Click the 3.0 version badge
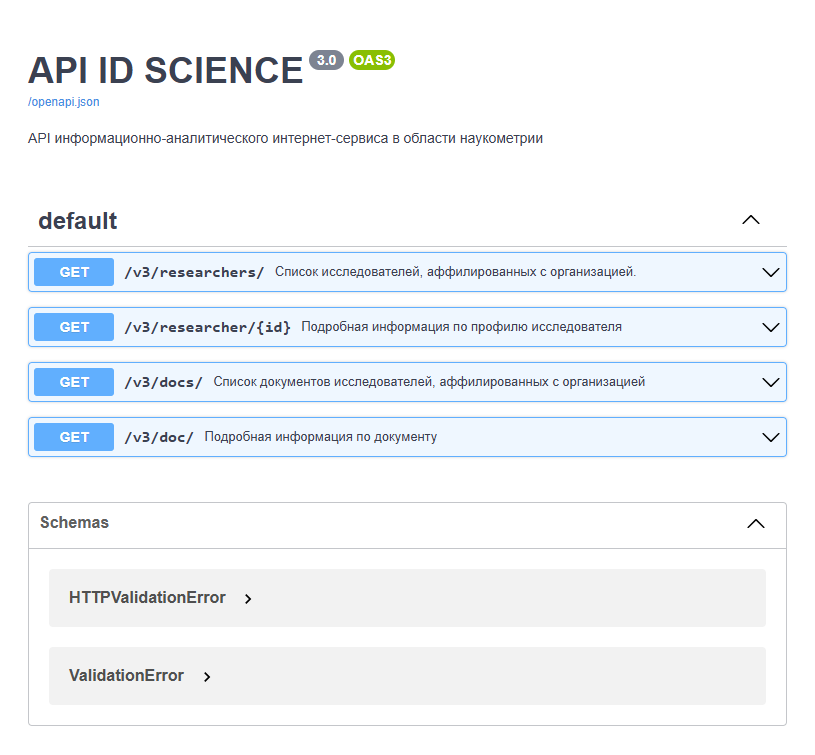The width and height of the screenshot is (815, 755). [x=325, y=60]
